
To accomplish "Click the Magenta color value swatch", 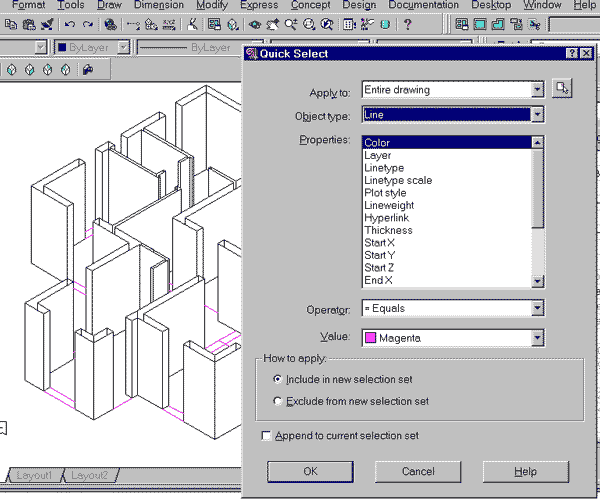I will pyautogui.click(x=371, y=339).
